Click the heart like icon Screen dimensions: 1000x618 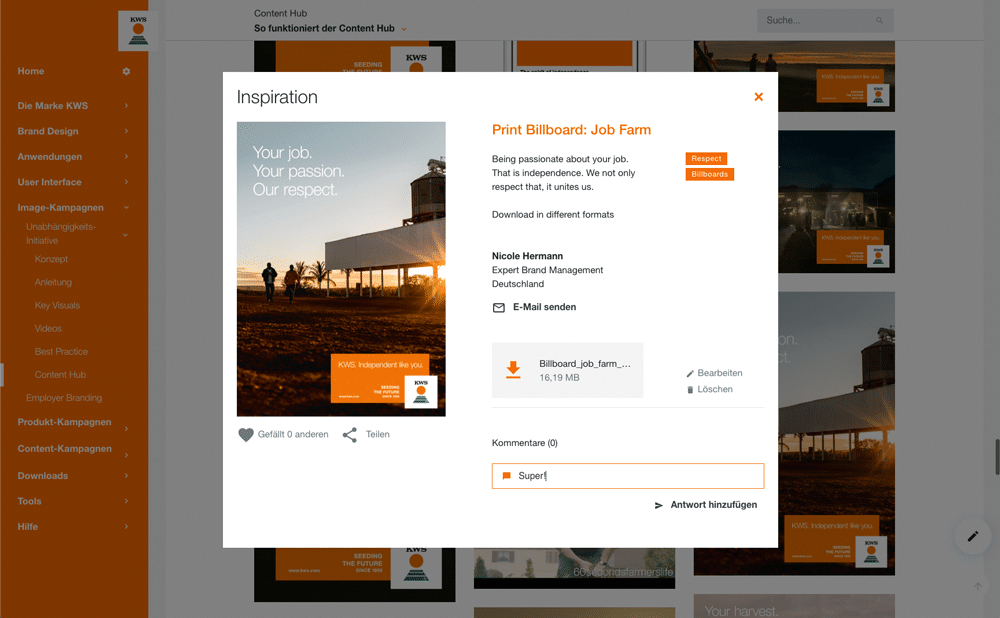click(246, 435)
